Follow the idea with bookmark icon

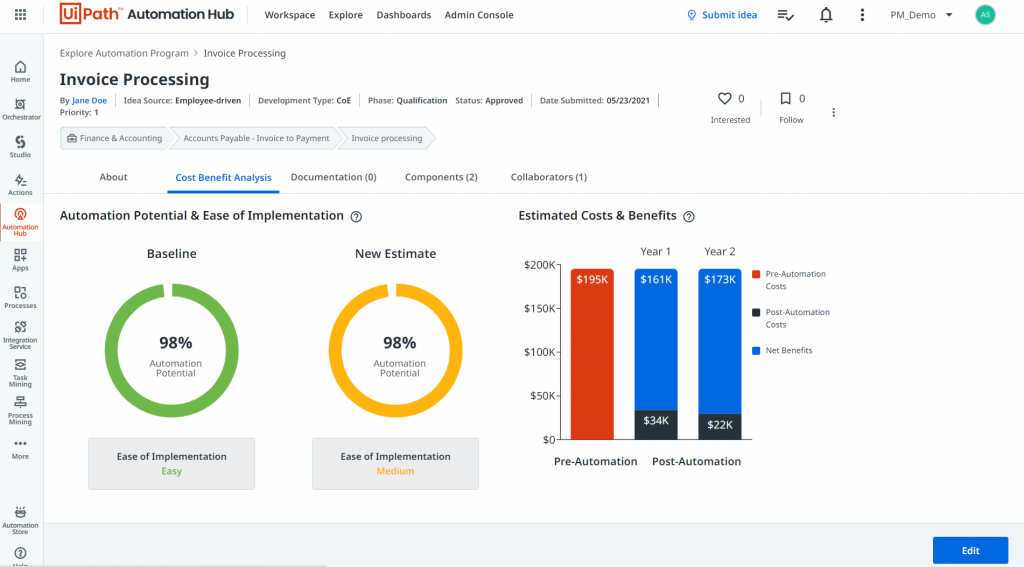tap(786, 99)
